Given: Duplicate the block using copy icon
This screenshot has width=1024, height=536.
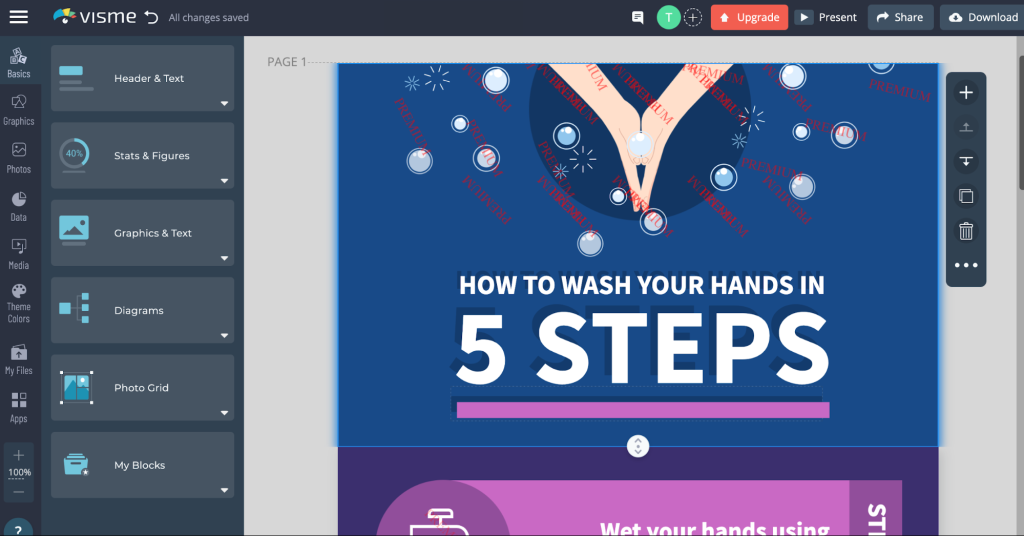Looking at the screenshot, I should tap(966, 196).
